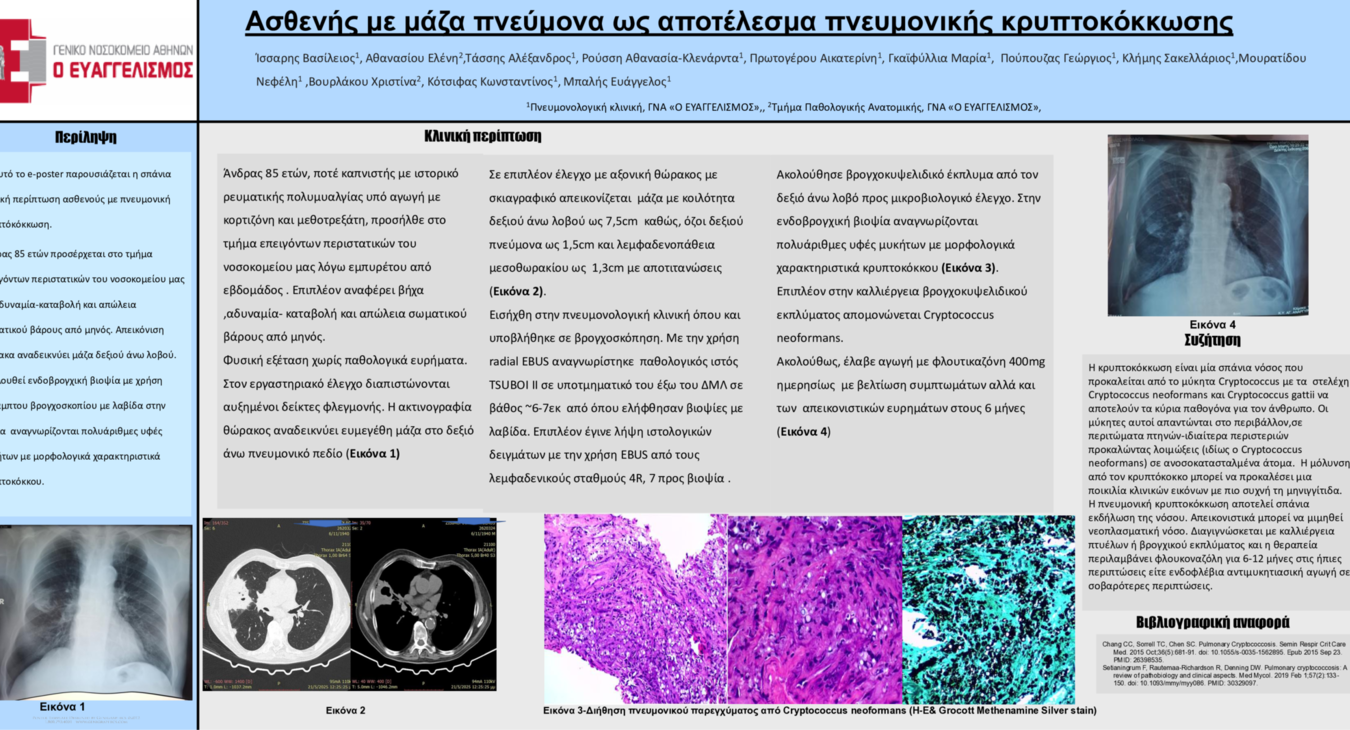Click the Βιβλιογραφική αναφορά heading

click(x=1212, y=622)
